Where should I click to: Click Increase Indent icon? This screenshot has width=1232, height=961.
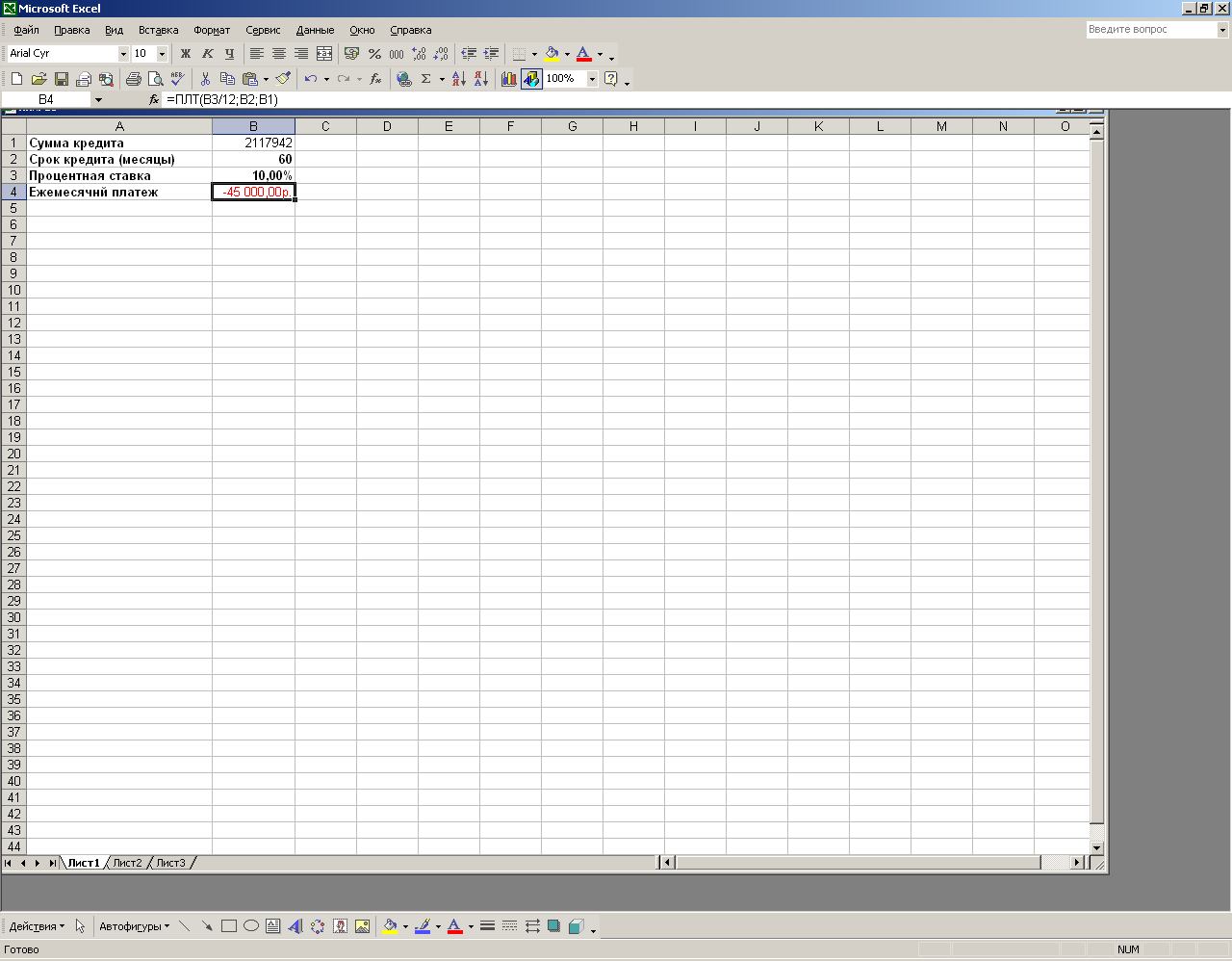click(491, 54)
